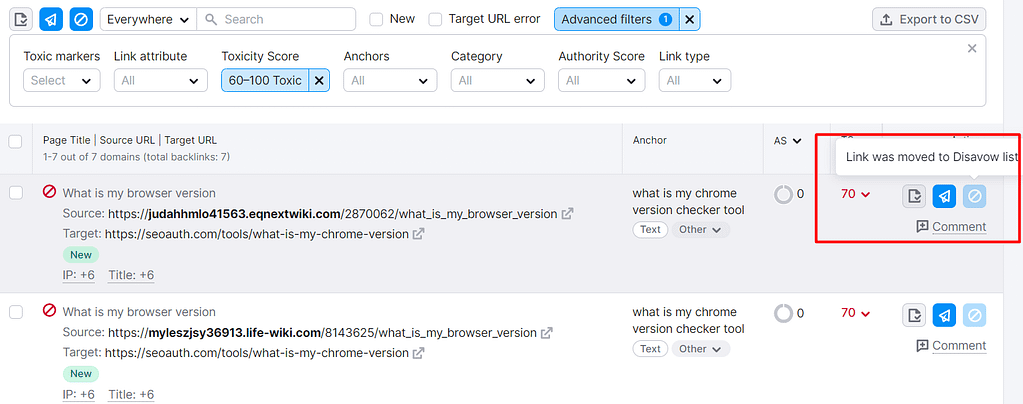
Task: Add Comment on eqnextwiki.com row
Action: click(951, 226)
